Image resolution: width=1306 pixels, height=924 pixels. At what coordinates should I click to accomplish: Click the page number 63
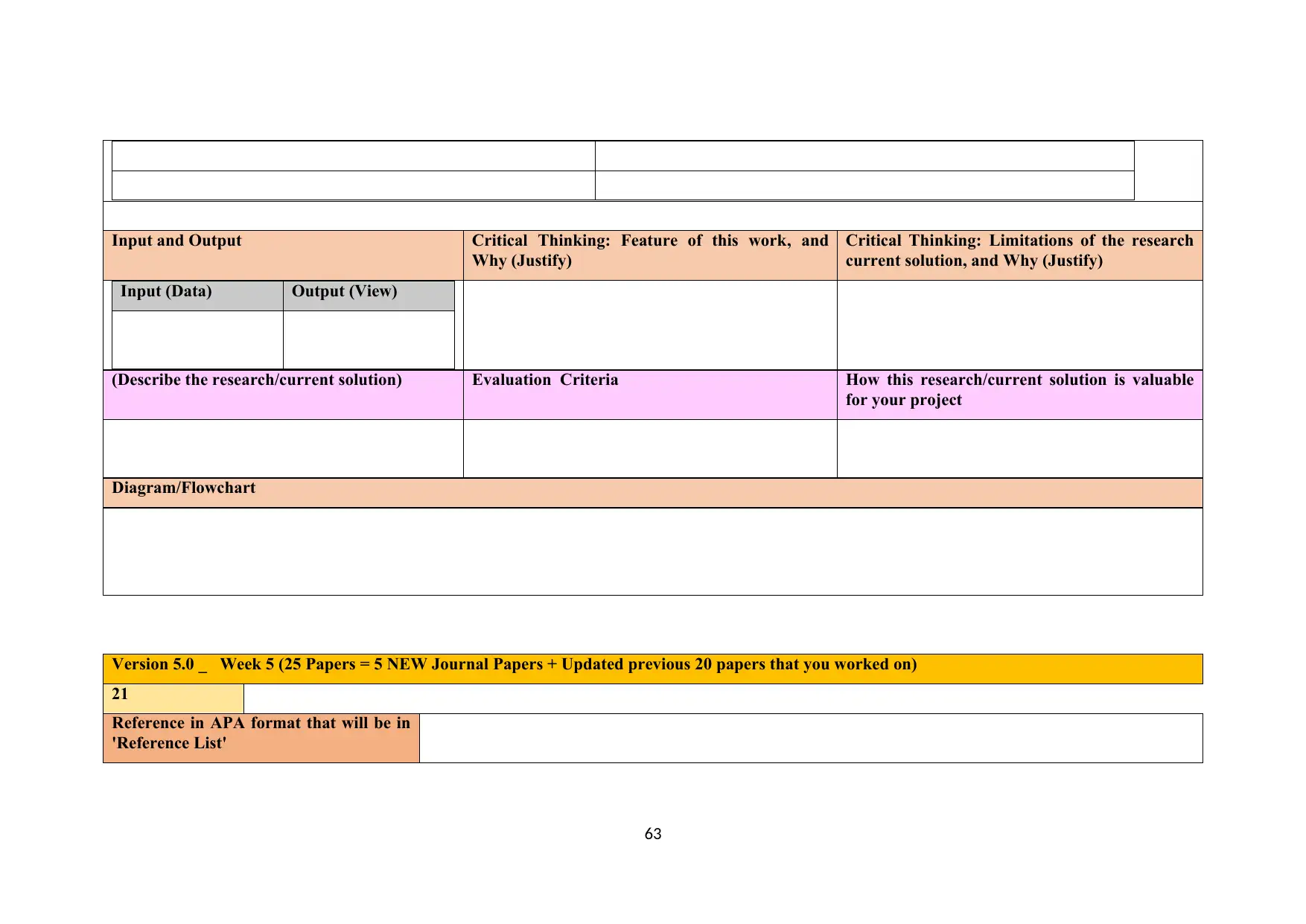coord(653,834)
